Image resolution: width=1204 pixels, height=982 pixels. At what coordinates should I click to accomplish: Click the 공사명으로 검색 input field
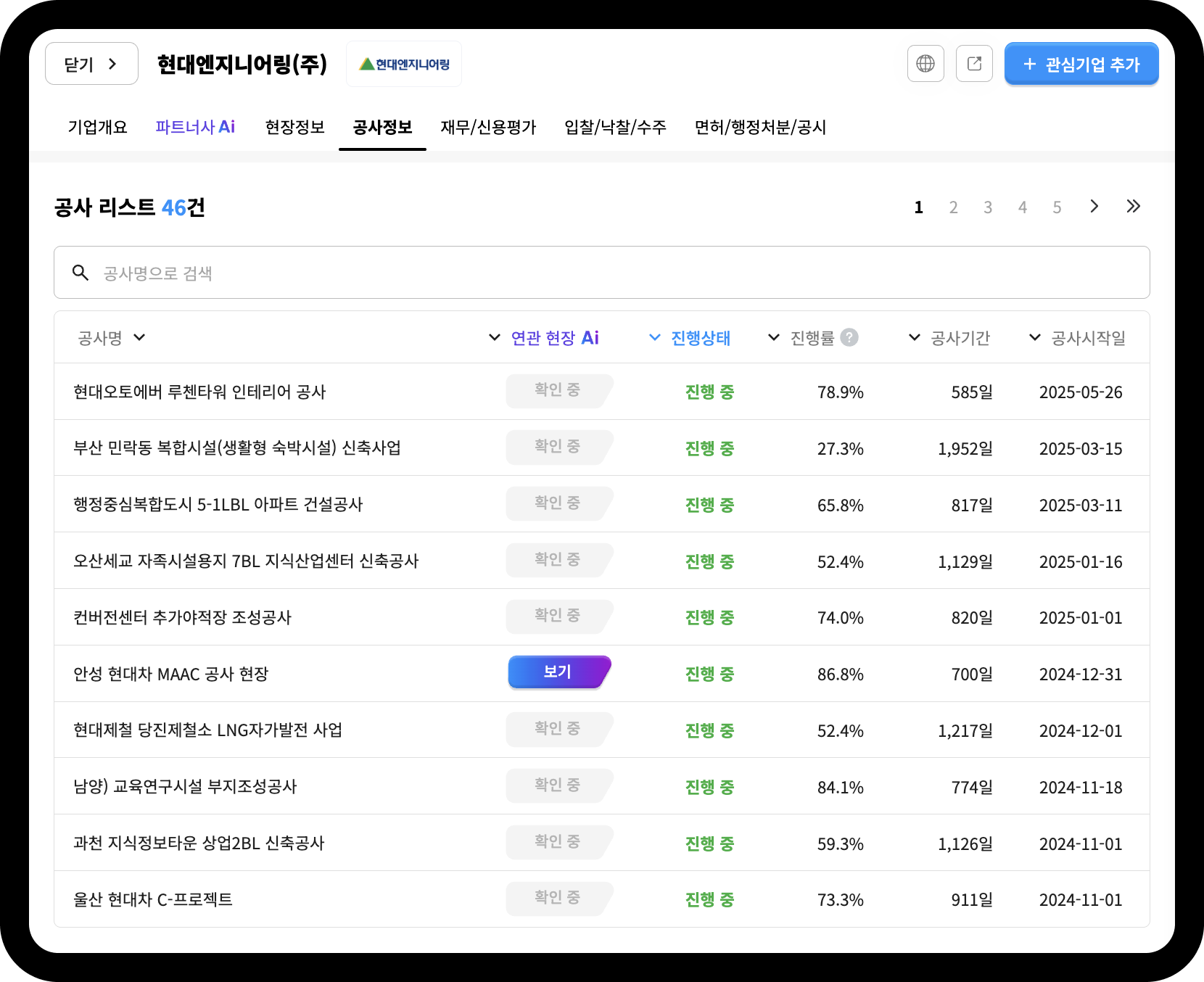coord(602,273)
